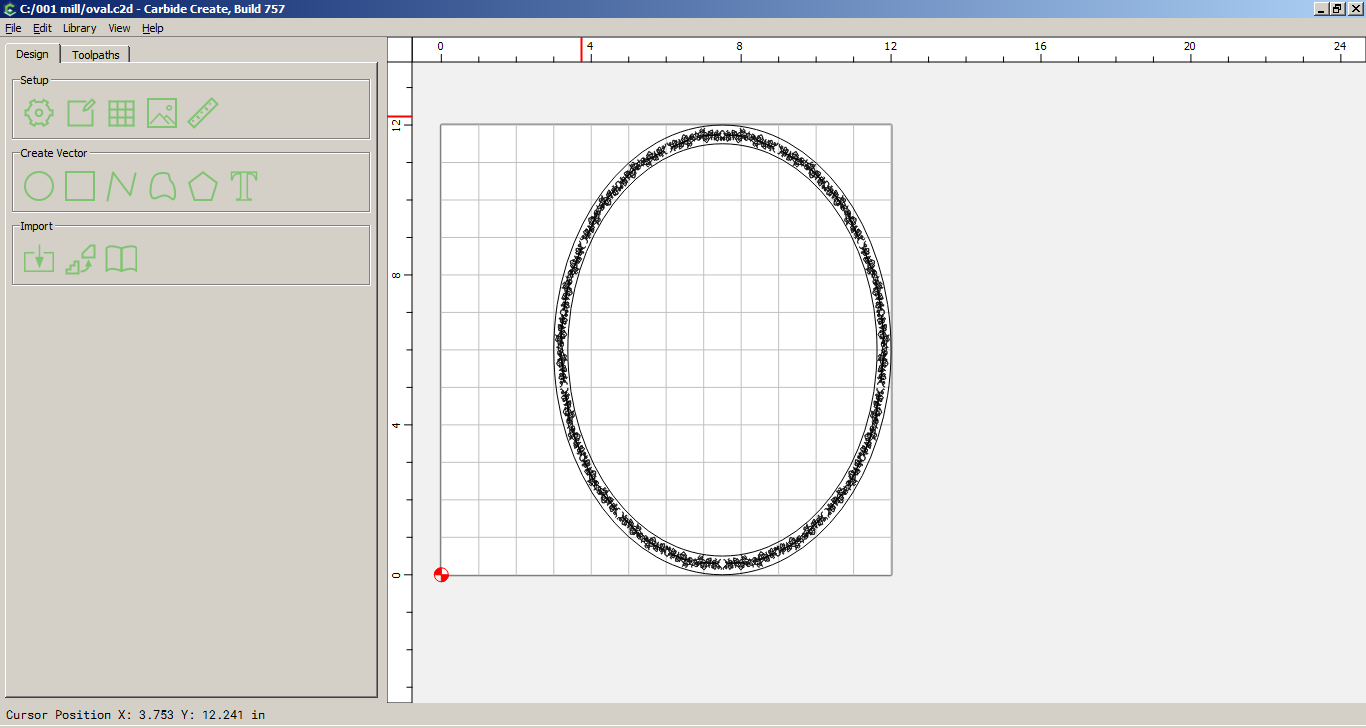Open Job Setup gear icon
Screen dimensions: 1366x728
[x=39, y=113]
